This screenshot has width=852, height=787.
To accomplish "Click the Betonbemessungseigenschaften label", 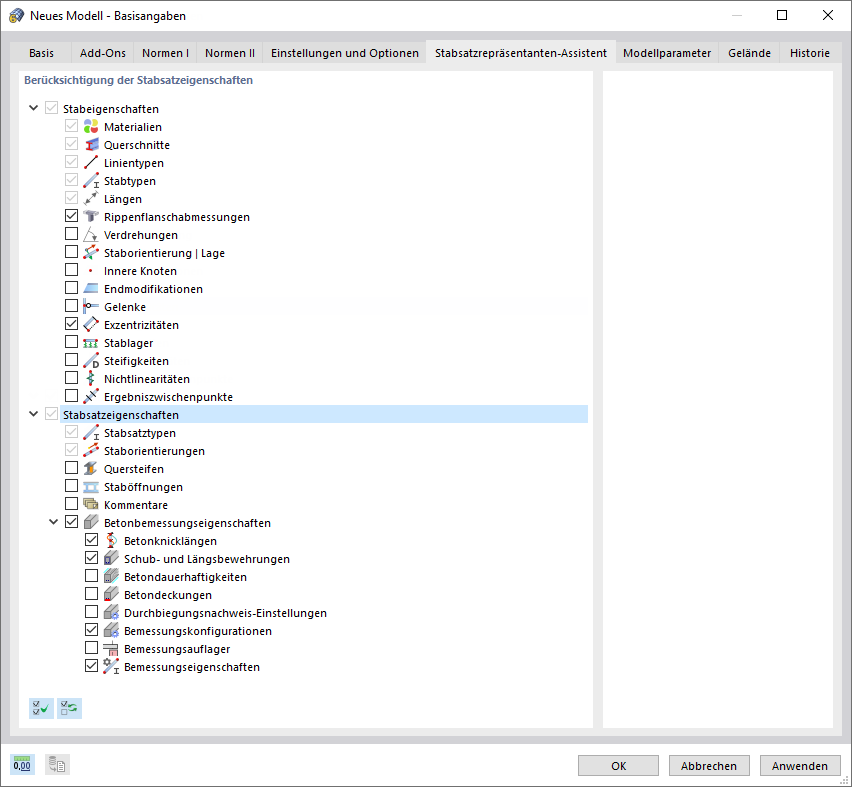I will (187, 523).
